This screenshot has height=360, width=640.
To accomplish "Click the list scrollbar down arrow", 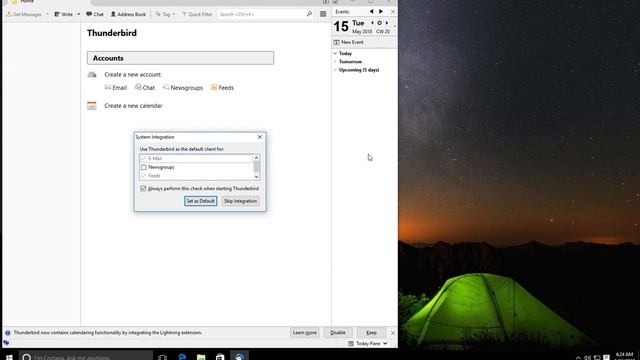I will [x=256, y=177].
